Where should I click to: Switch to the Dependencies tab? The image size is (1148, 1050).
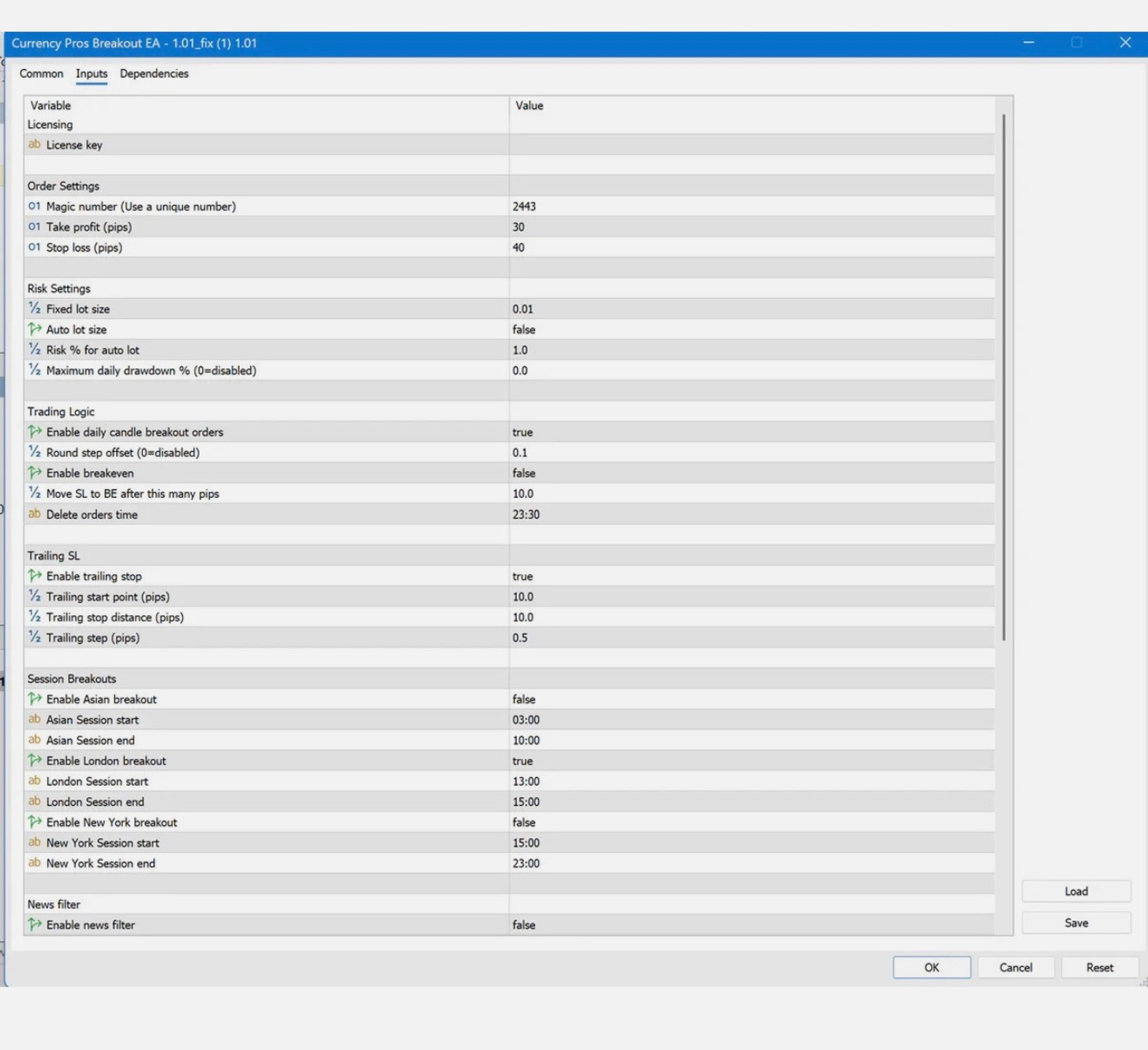(154, 74)
